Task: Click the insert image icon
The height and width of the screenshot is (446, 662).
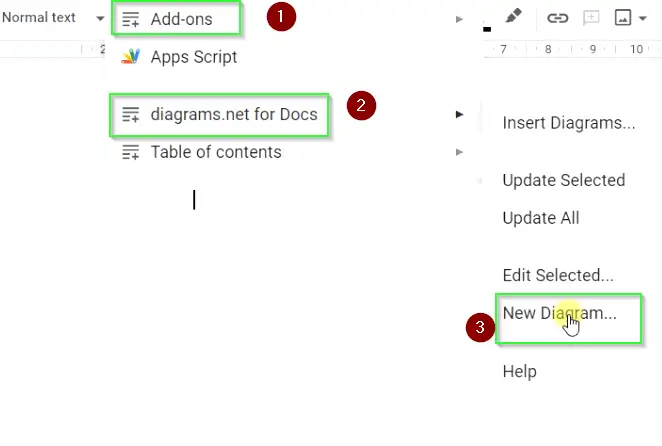Action: (623, 18)
